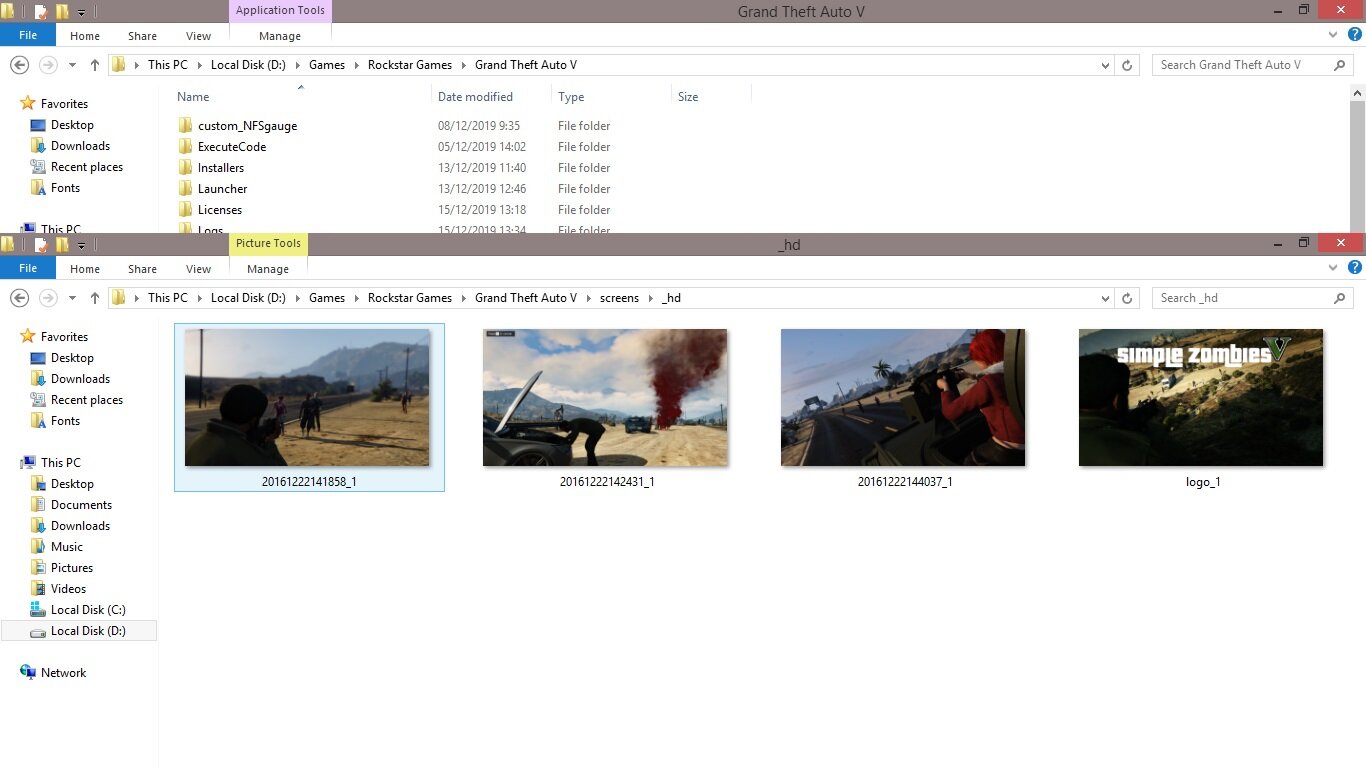
Task: Select Pictures icon in _hd sidebar
Action: click(x=38, y=568)
